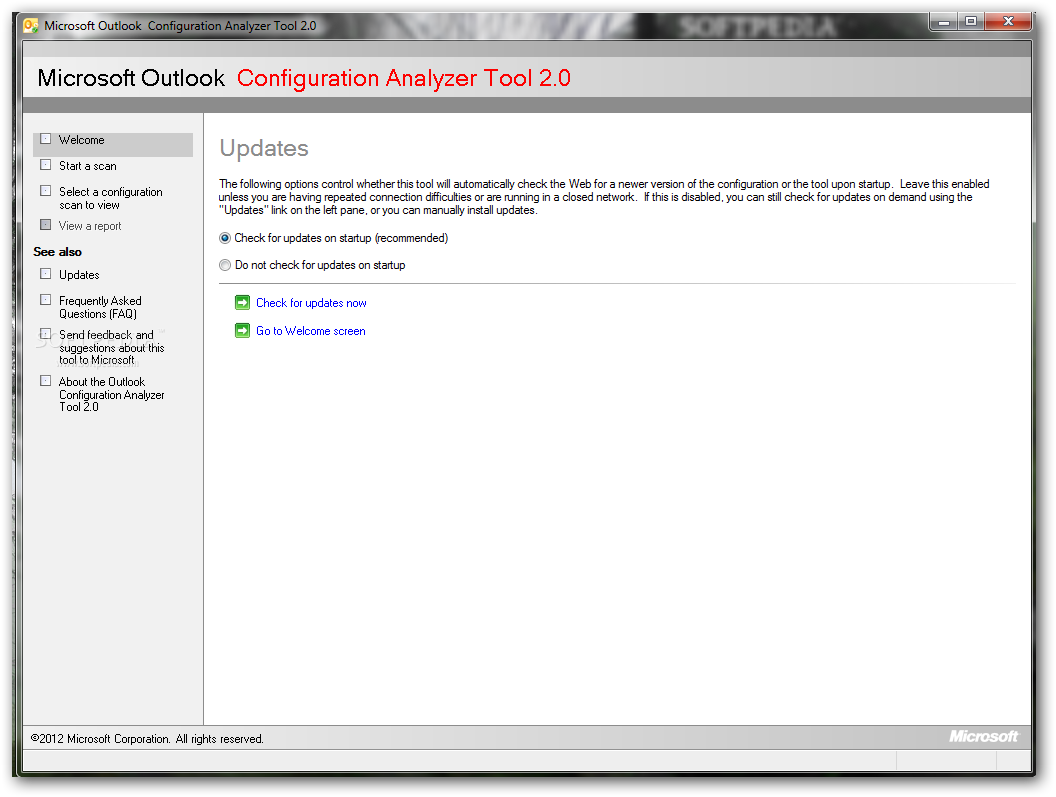Click the bullet icon next to Frequently Asked Questions
Viewport: 1056px width, 797px height.
pos(46,299)
